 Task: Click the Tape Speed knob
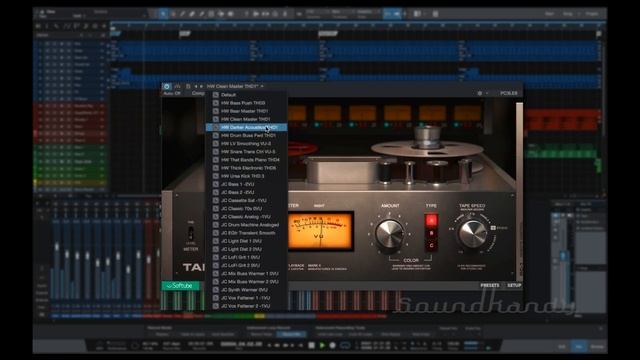472,234
